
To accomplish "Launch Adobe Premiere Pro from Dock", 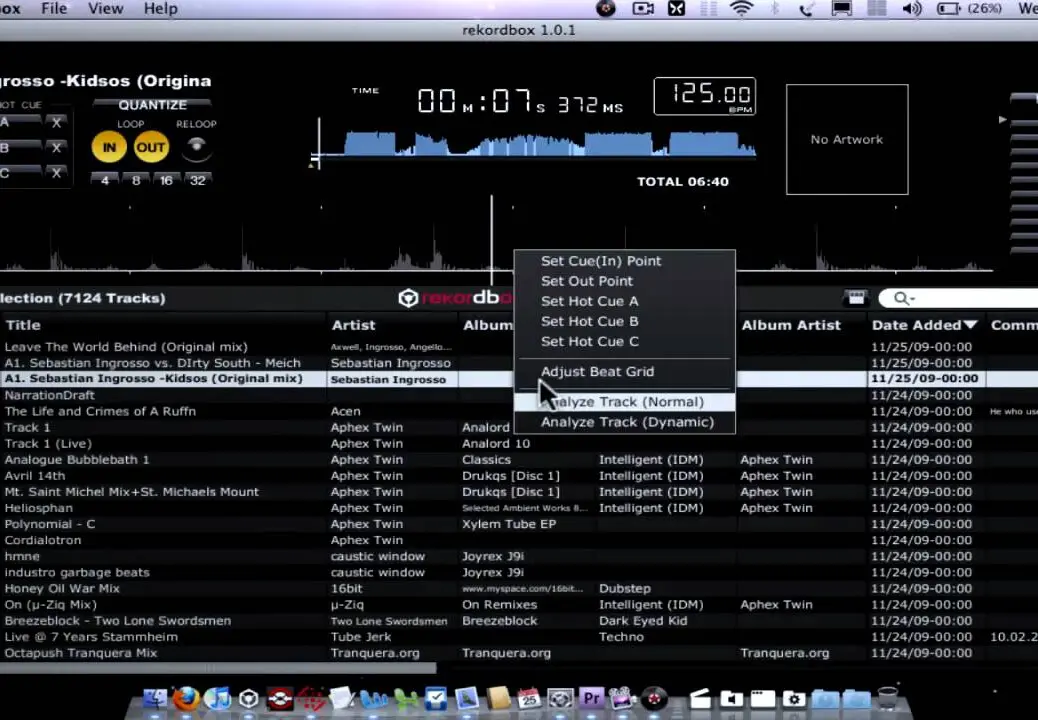I will pyautogui.click(x=591, y=699).
